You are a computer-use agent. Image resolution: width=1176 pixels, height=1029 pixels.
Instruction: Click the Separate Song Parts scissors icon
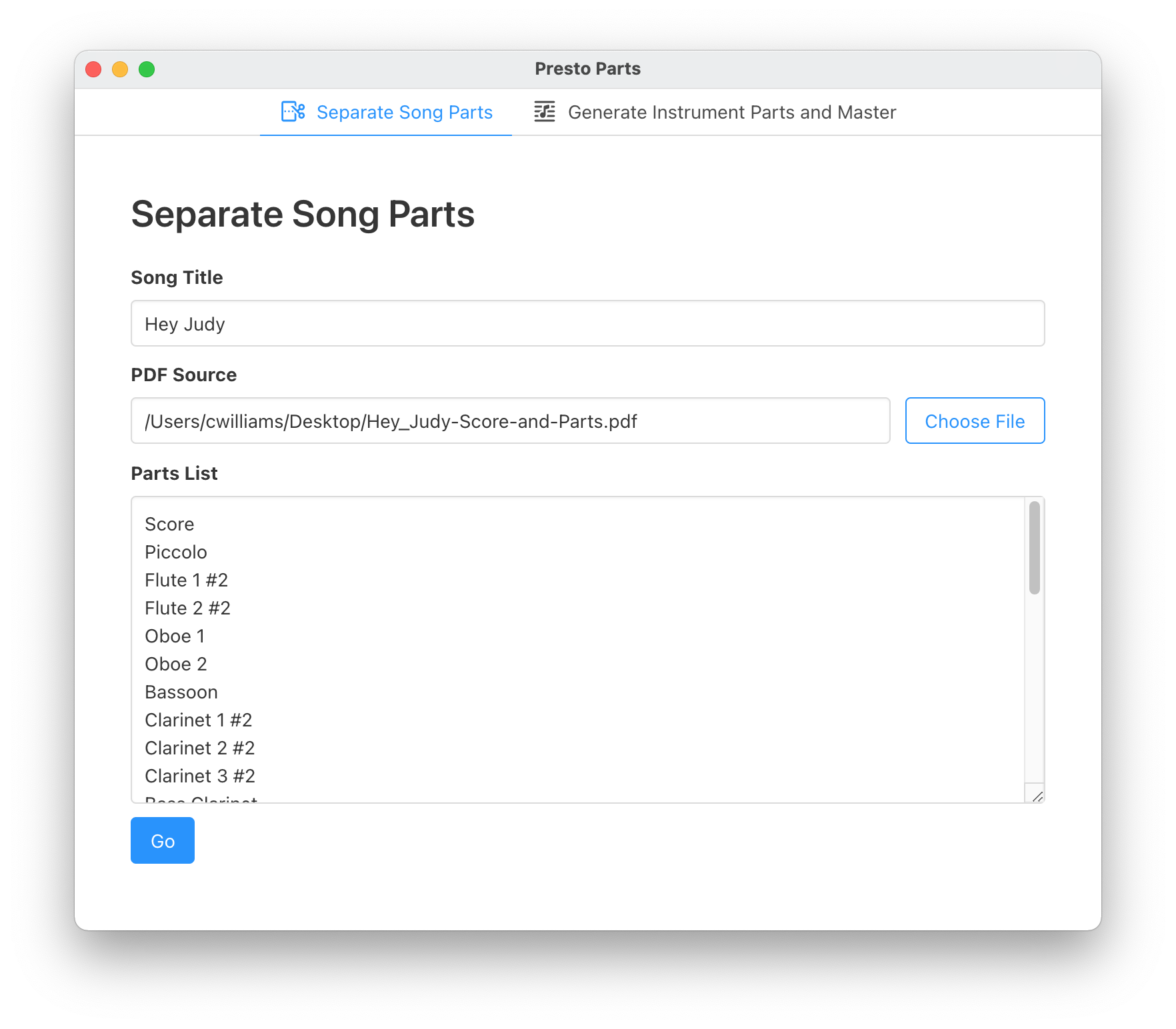(293, 112)
